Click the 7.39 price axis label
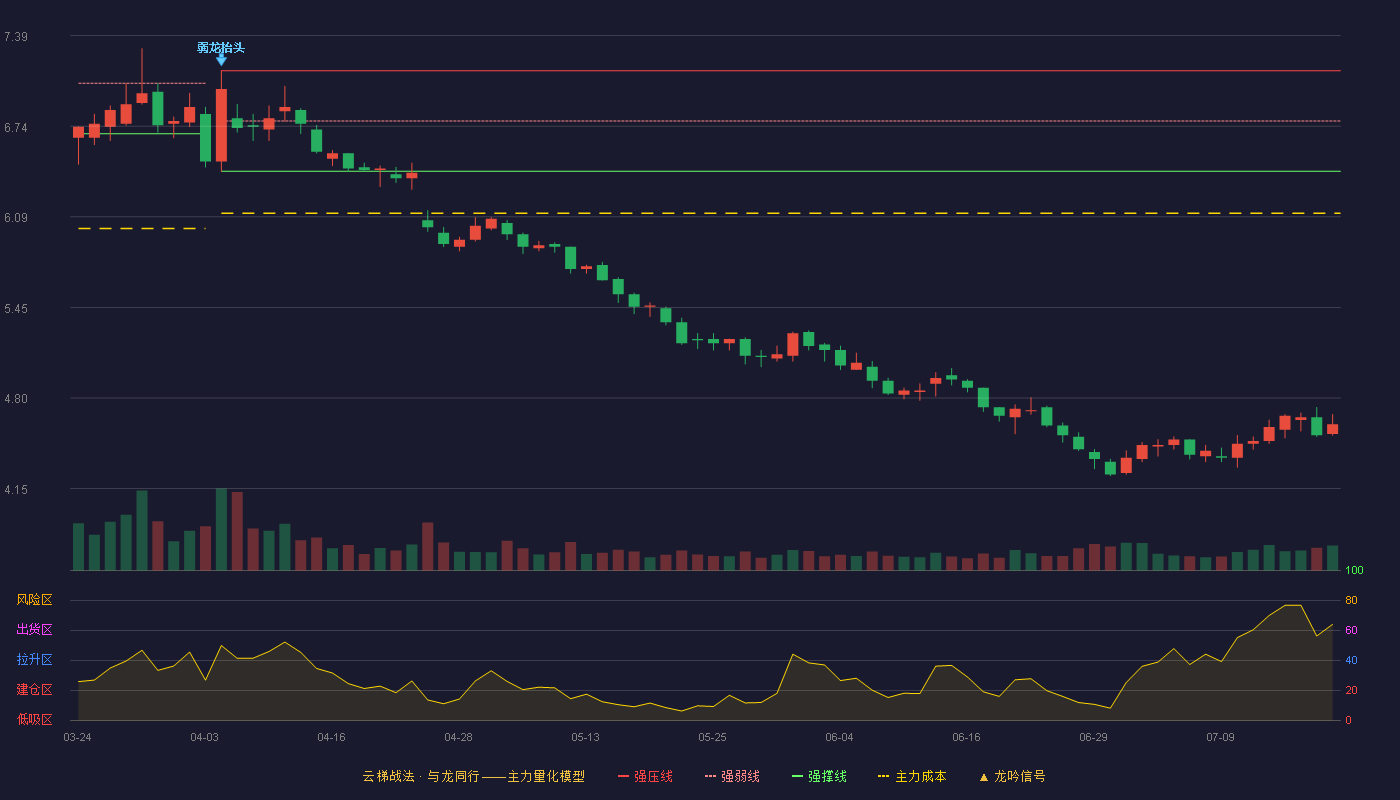Viewport: 1400px width, 800px height. 15,37
